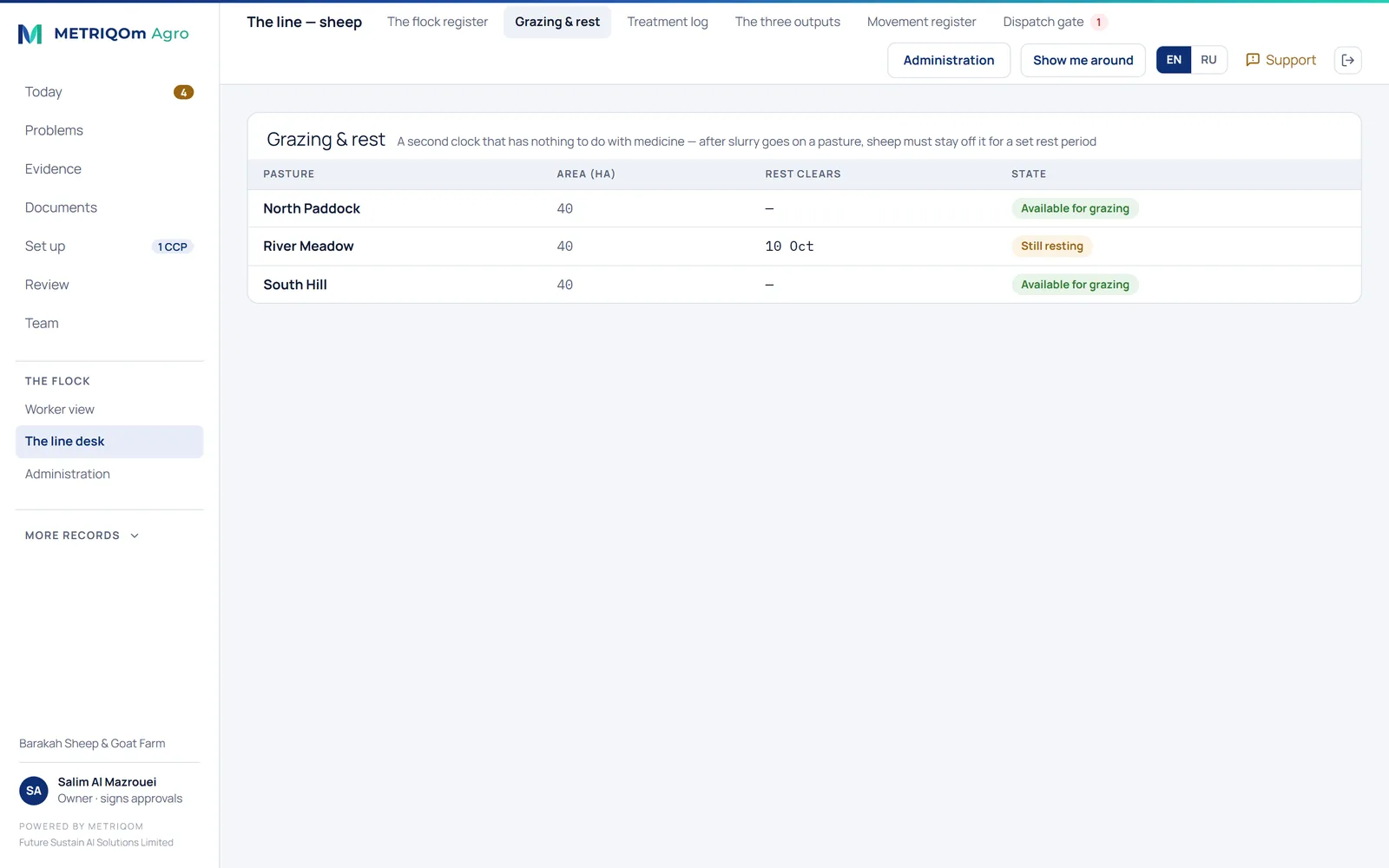Click Salim Al Mazrouei user name
This screenshot has height=868, width=1389.
click(x=107, y=782)
